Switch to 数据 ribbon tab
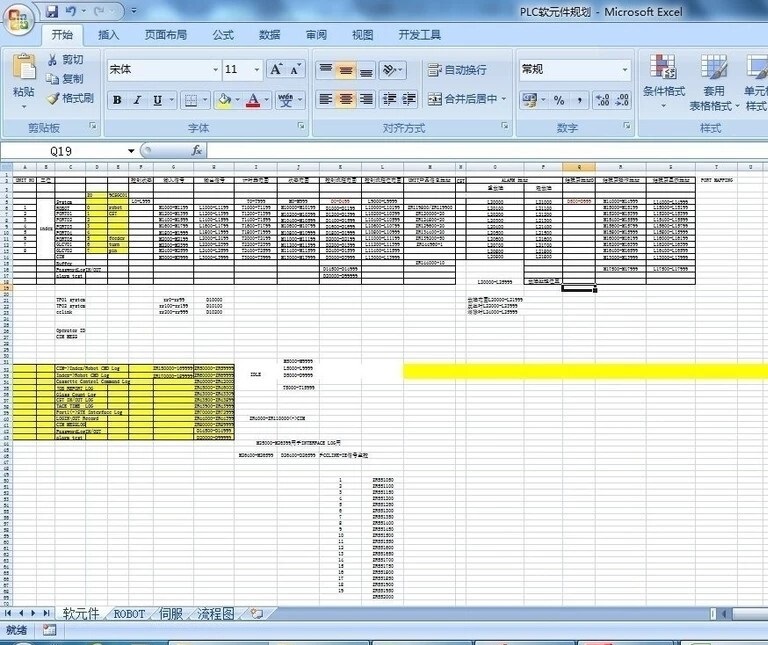Screen dimensions: 768x645 [269, 35]
